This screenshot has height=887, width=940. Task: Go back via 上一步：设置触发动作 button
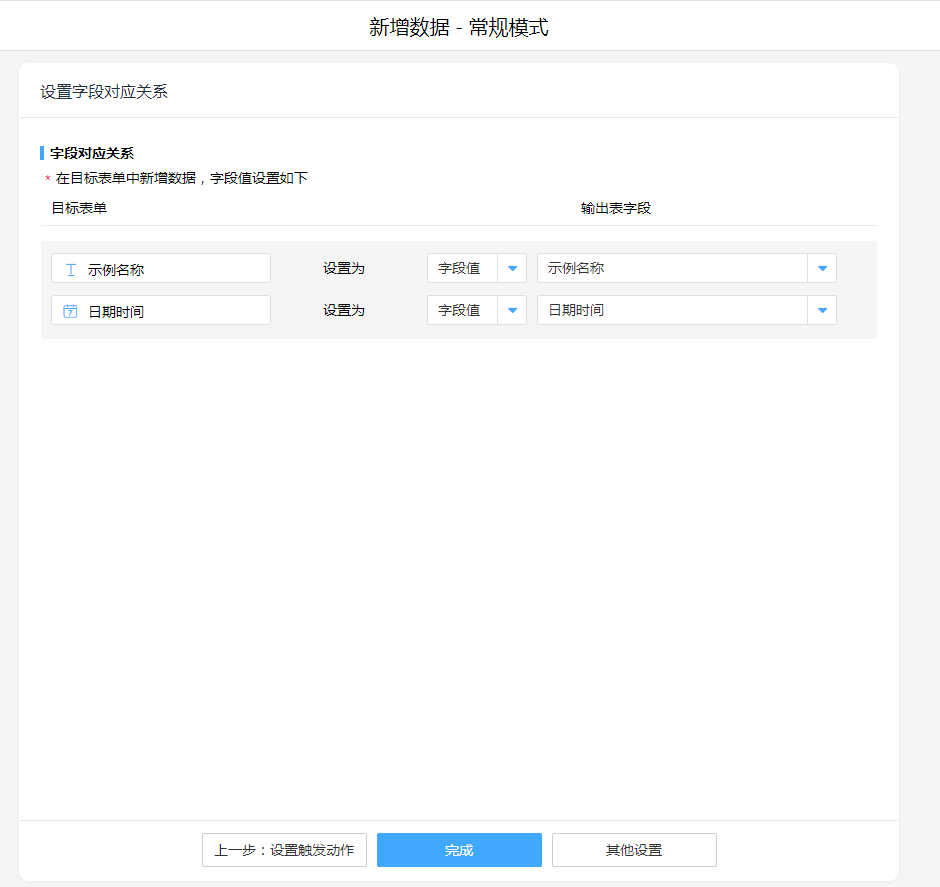pos(284,850)
